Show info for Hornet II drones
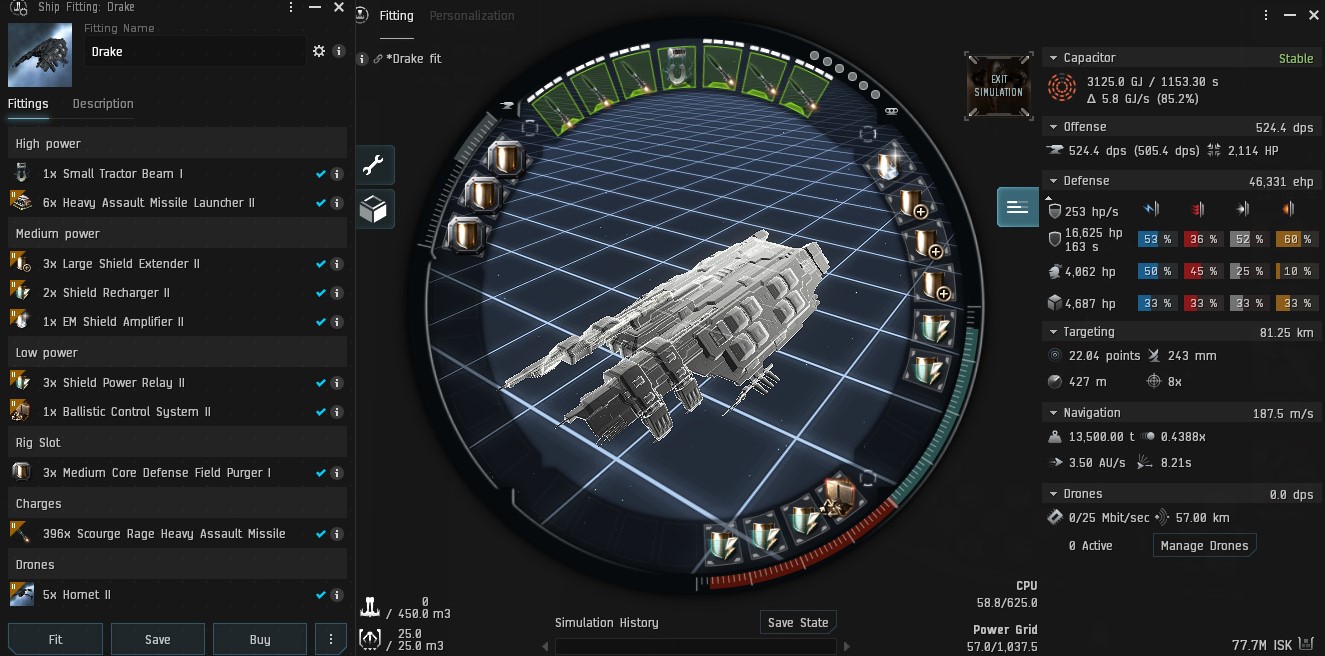 tap(337, 595)
